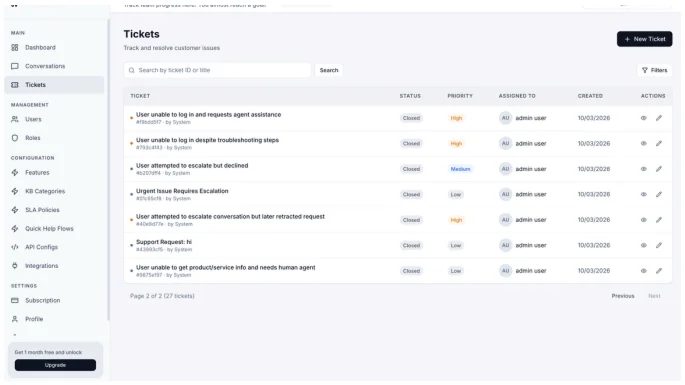Click the Search button
685x385 pixels.
click(329, 70)
